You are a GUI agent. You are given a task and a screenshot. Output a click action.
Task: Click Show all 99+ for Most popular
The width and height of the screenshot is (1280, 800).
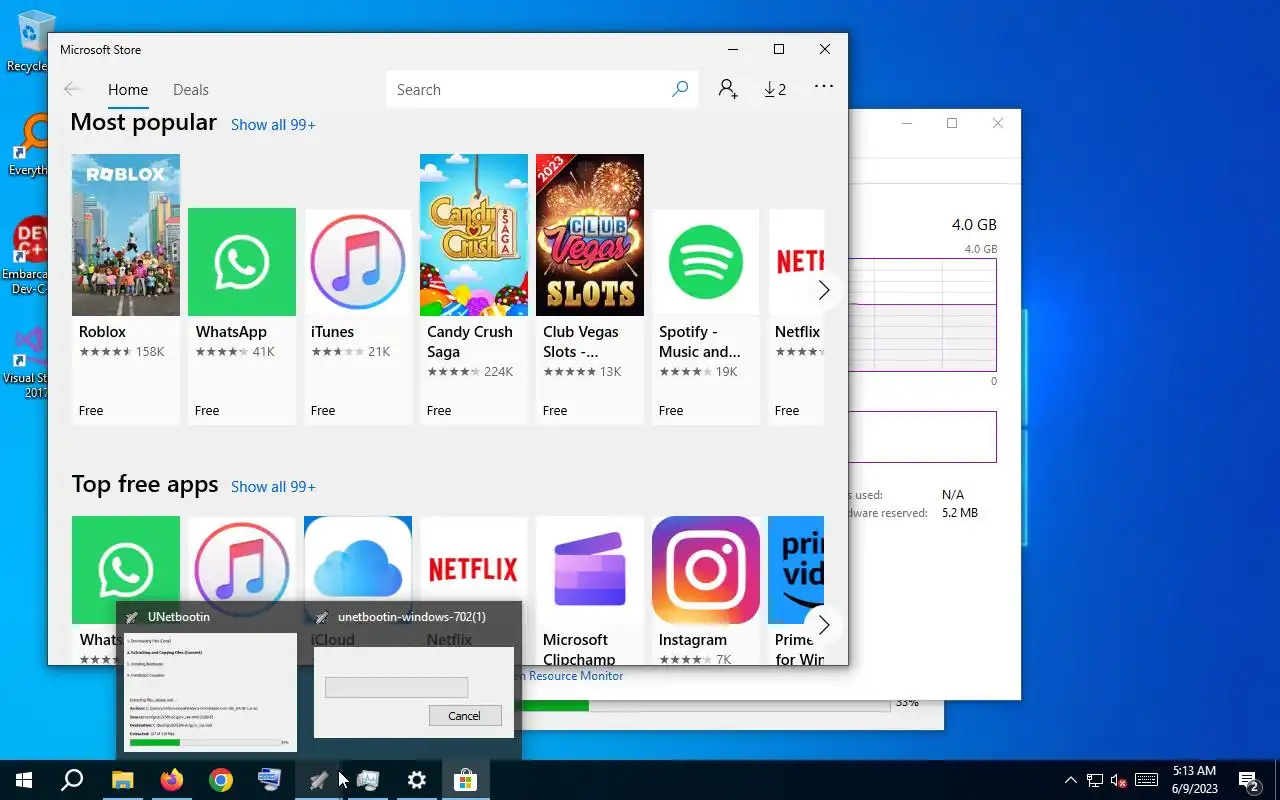point(273,125)
